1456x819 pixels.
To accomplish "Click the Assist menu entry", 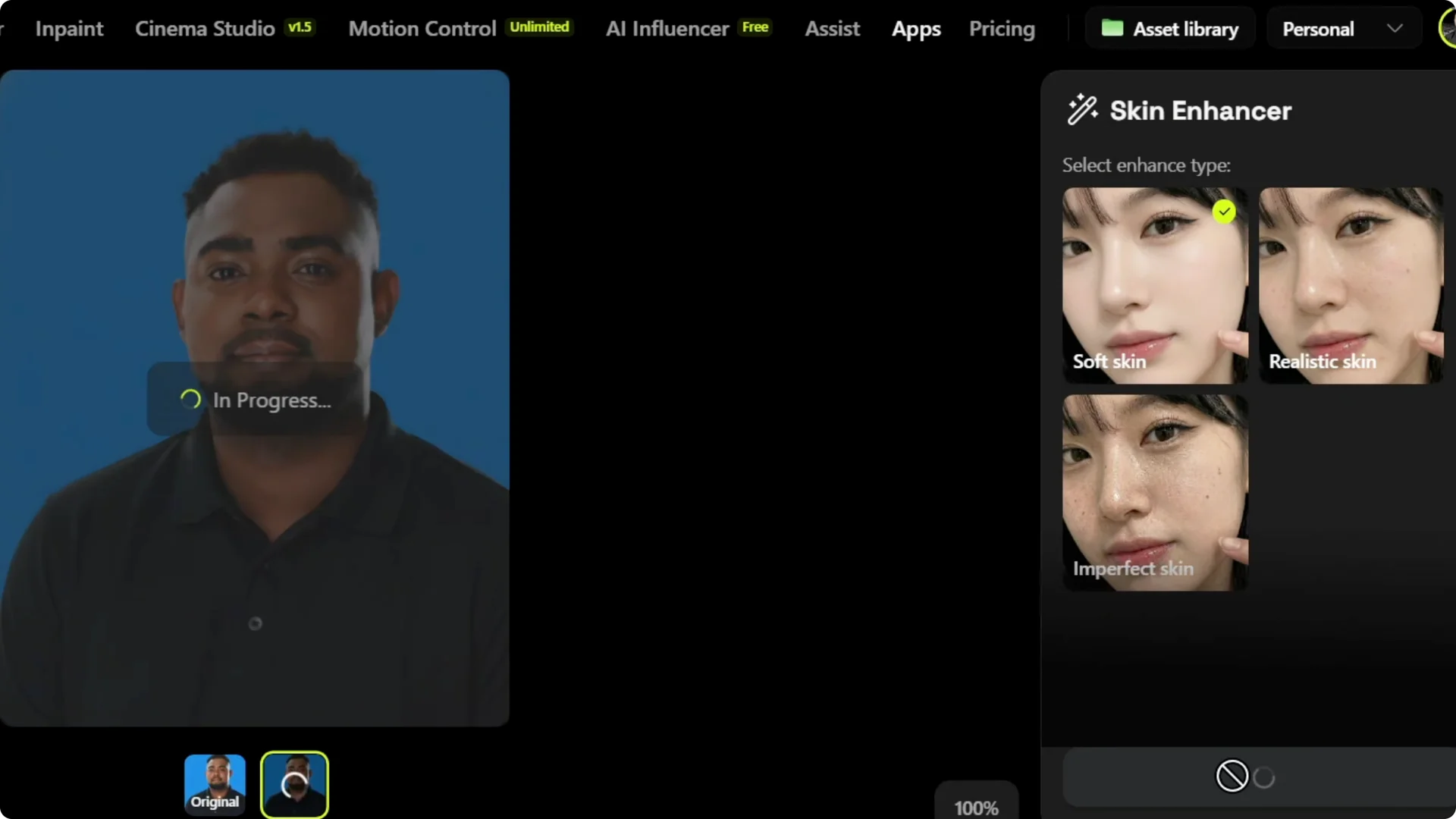I will [832, 28].
